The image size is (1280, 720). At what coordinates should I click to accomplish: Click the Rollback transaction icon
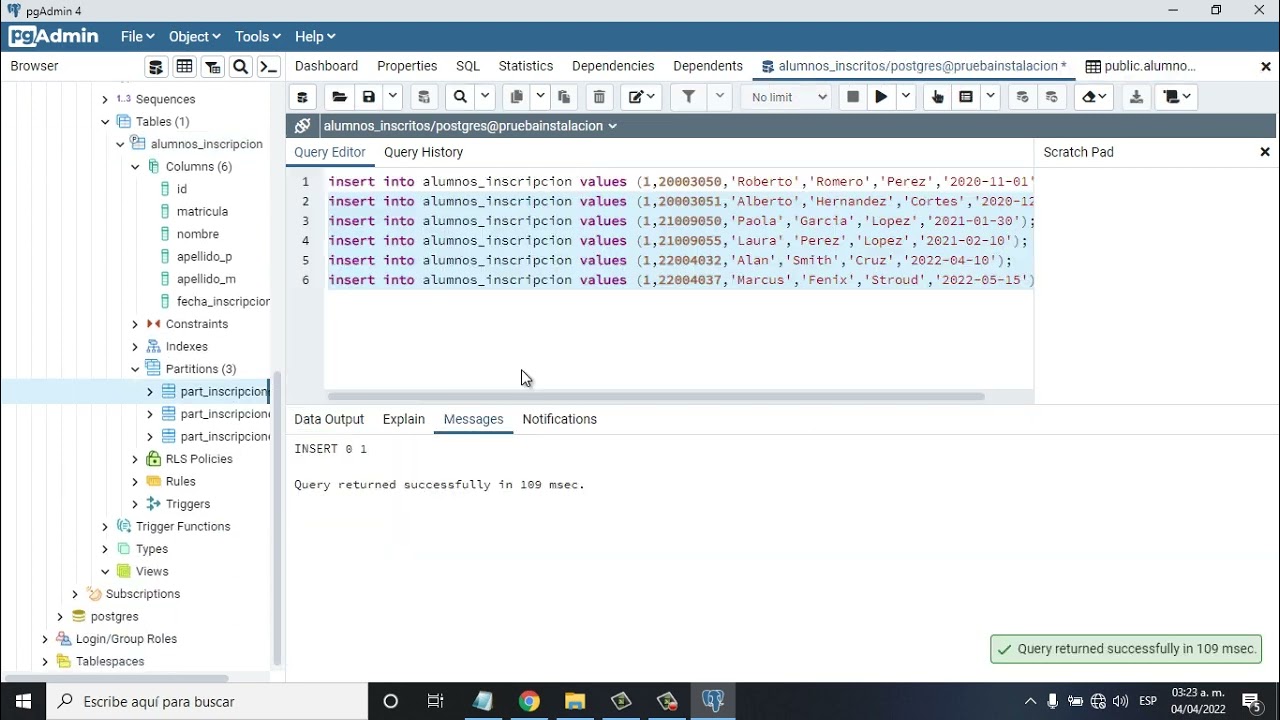click(1052, 97)
